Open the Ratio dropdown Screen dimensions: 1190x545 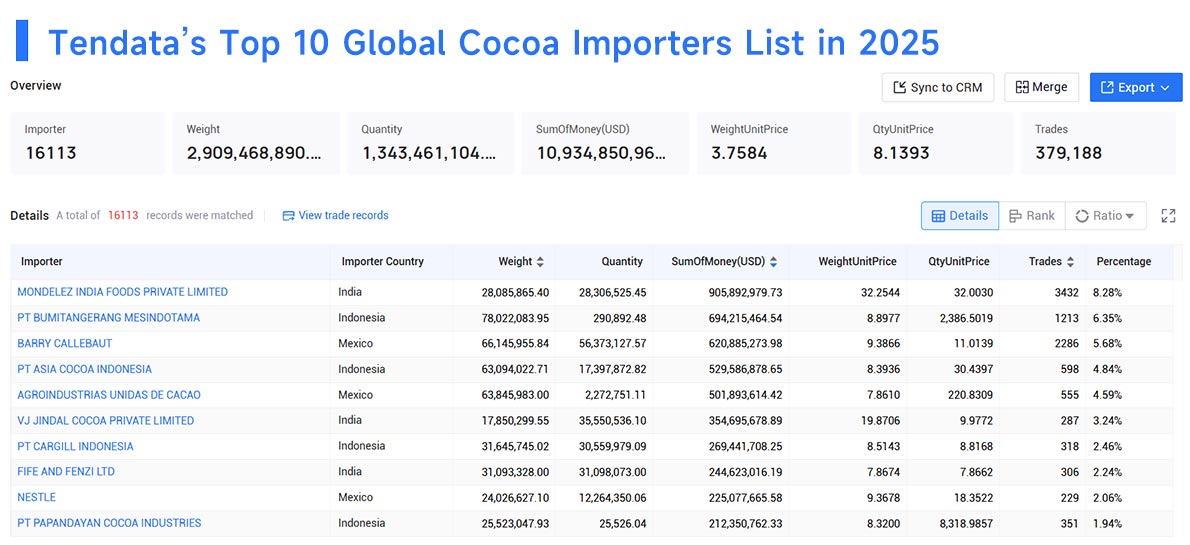(x=1105, y=216)
